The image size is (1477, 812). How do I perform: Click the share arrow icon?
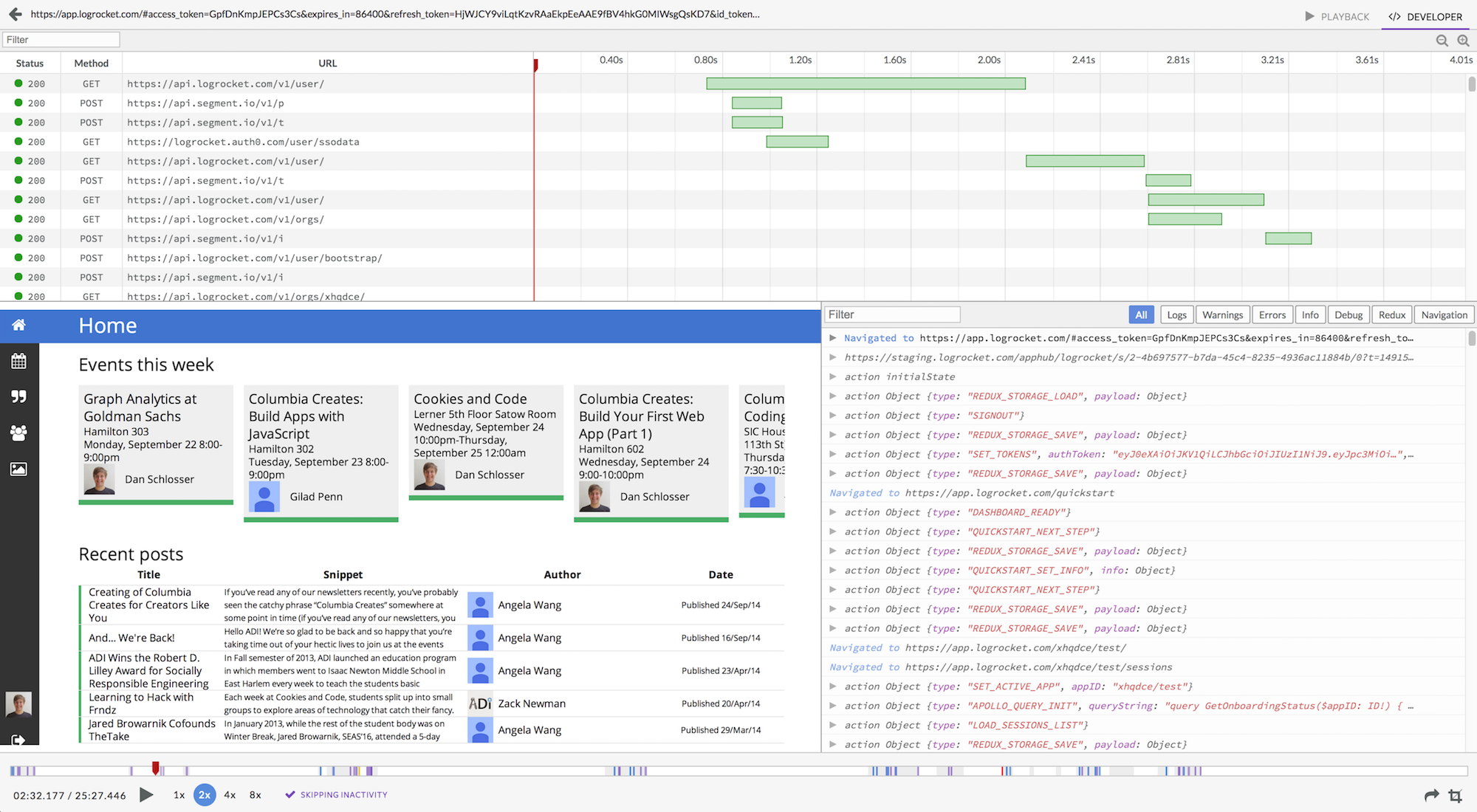point(1431,795)
